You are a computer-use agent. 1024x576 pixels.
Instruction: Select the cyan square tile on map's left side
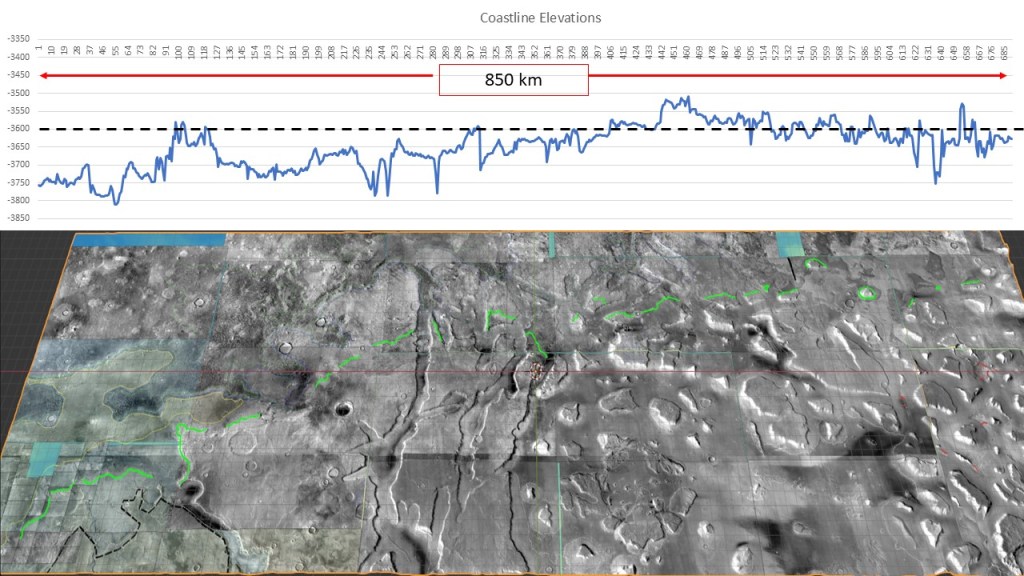tap(46, 459)
